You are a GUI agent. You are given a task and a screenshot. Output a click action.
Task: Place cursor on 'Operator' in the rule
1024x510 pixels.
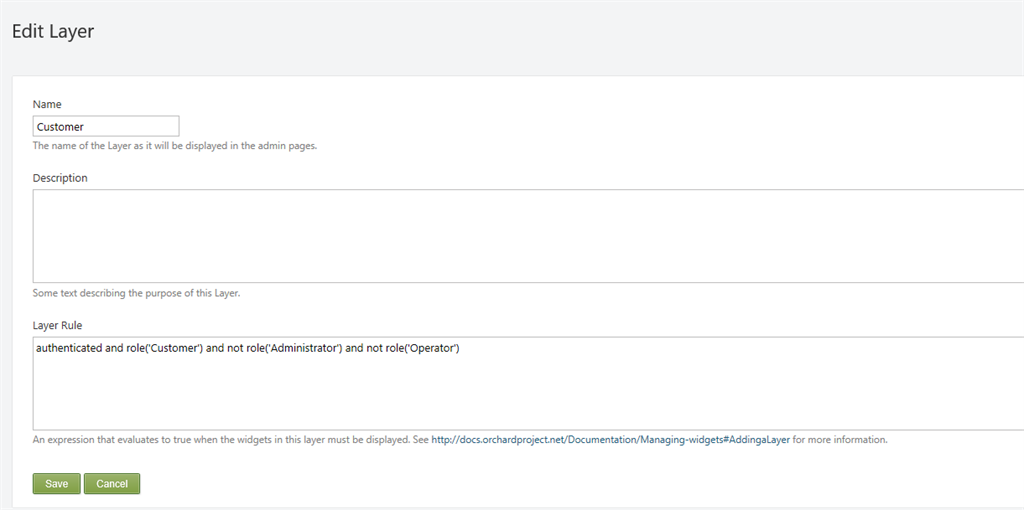[432, 348]
